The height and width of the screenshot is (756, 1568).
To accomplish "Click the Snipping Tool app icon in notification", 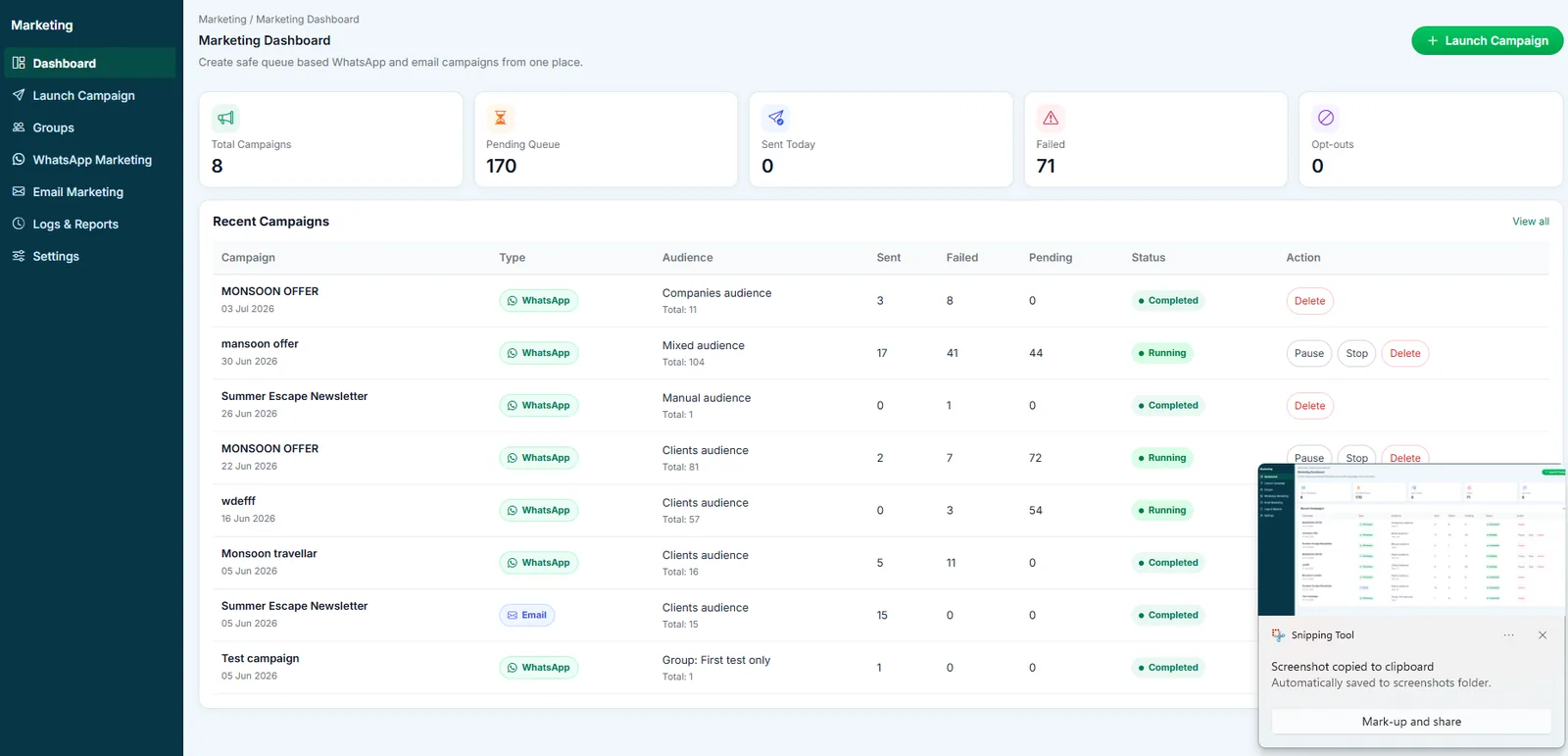I will 1279,635.
